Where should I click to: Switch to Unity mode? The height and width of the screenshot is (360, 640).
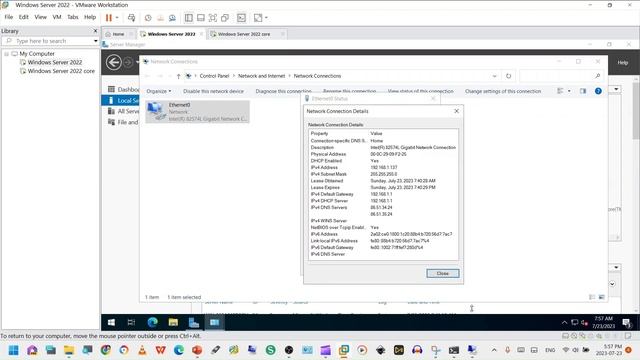tap(225, 18)
